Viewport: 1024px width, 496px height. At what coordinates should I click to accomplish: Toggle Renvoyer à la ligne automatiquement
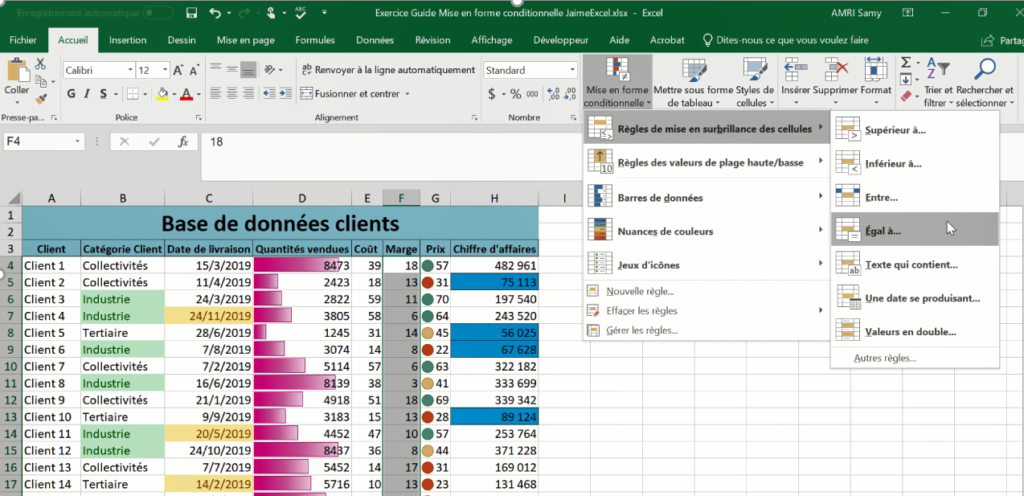(x=386, y=70)
